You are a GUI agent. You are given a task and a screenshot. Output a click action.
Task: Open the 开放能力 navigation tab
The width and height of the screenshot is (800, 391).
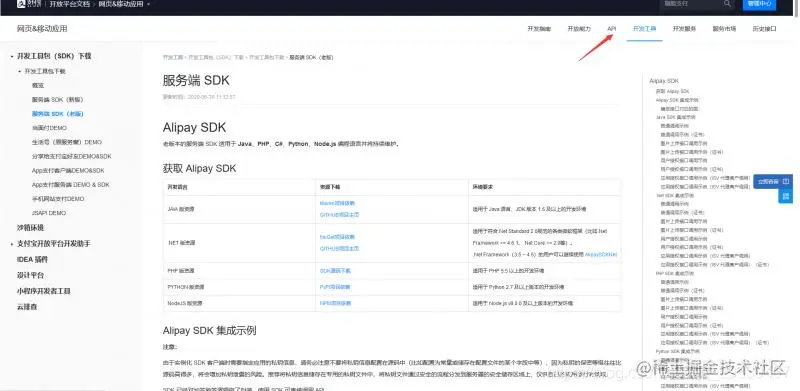pos(579,29)
